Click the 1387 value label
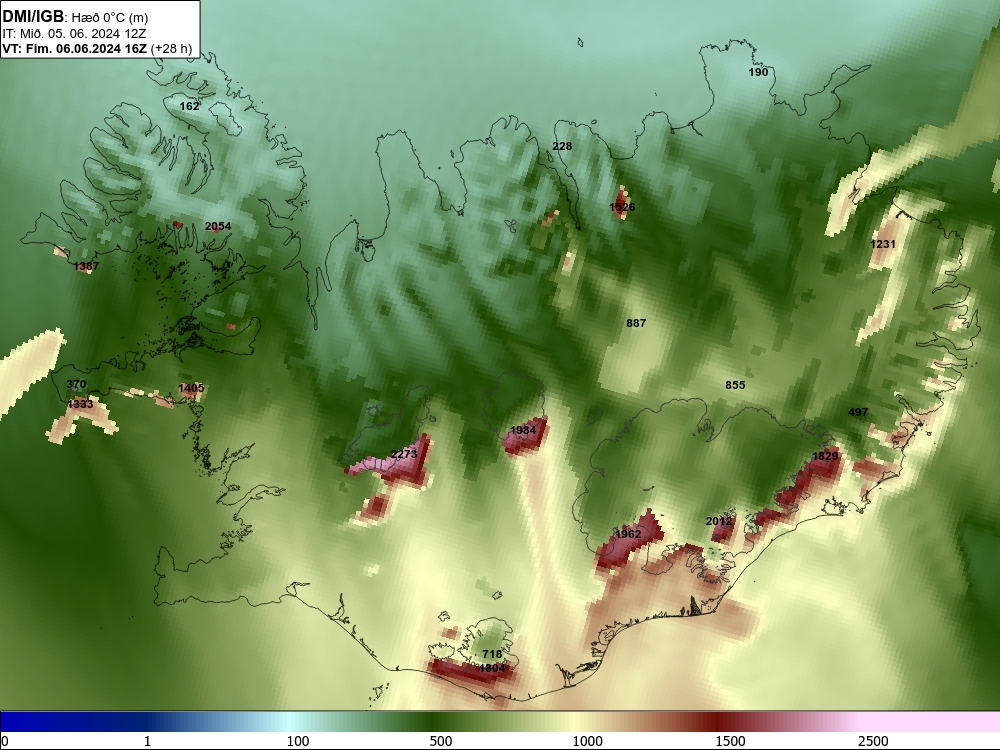Viewport: 1000px width, 750px height. (x=87, y=267)
